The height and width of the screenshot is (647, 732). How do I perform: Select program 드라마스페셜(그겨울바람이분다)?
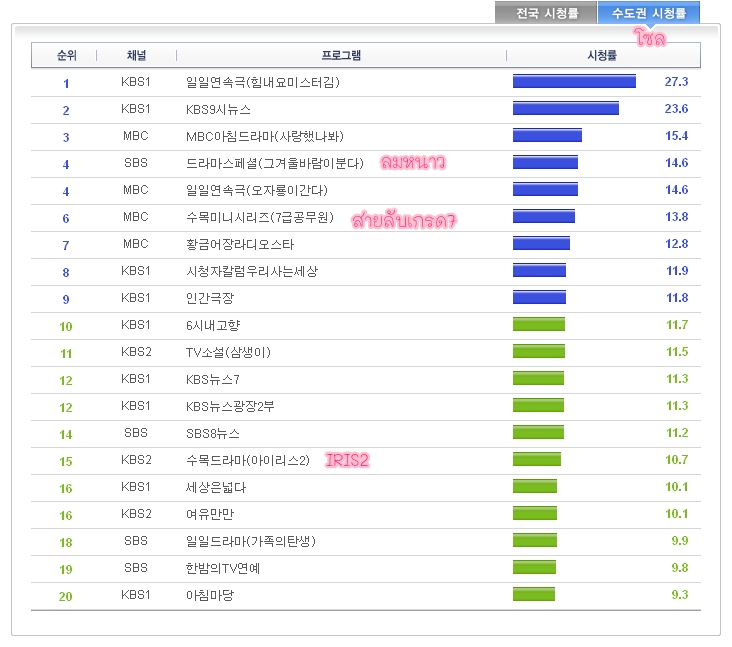[274, 163]
